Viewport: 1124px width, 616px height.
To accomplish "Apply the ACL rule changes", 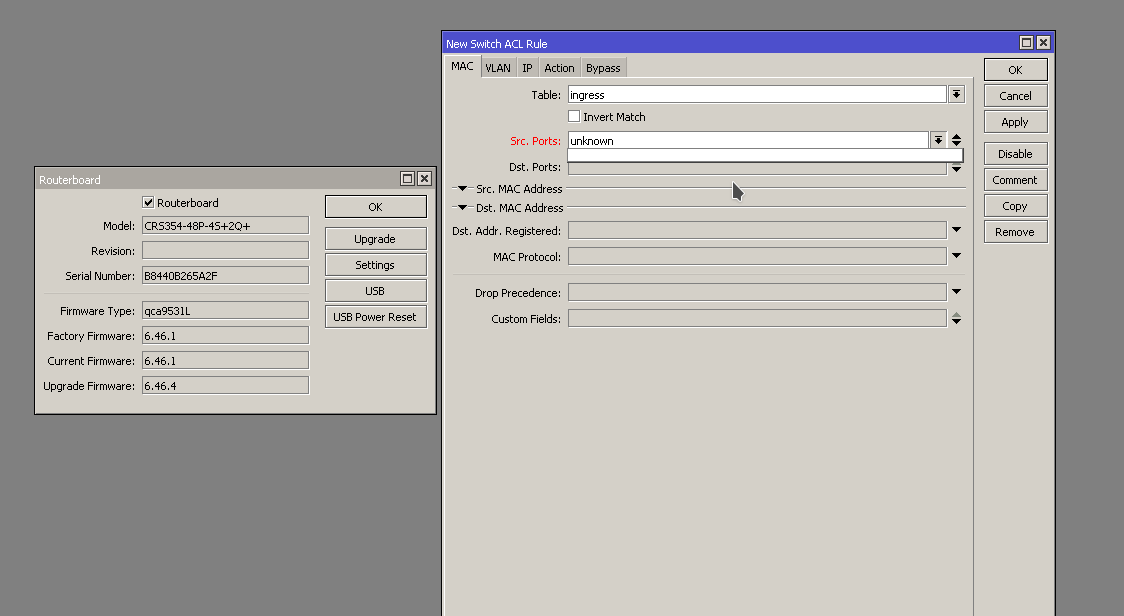I will pos(1016,122).
